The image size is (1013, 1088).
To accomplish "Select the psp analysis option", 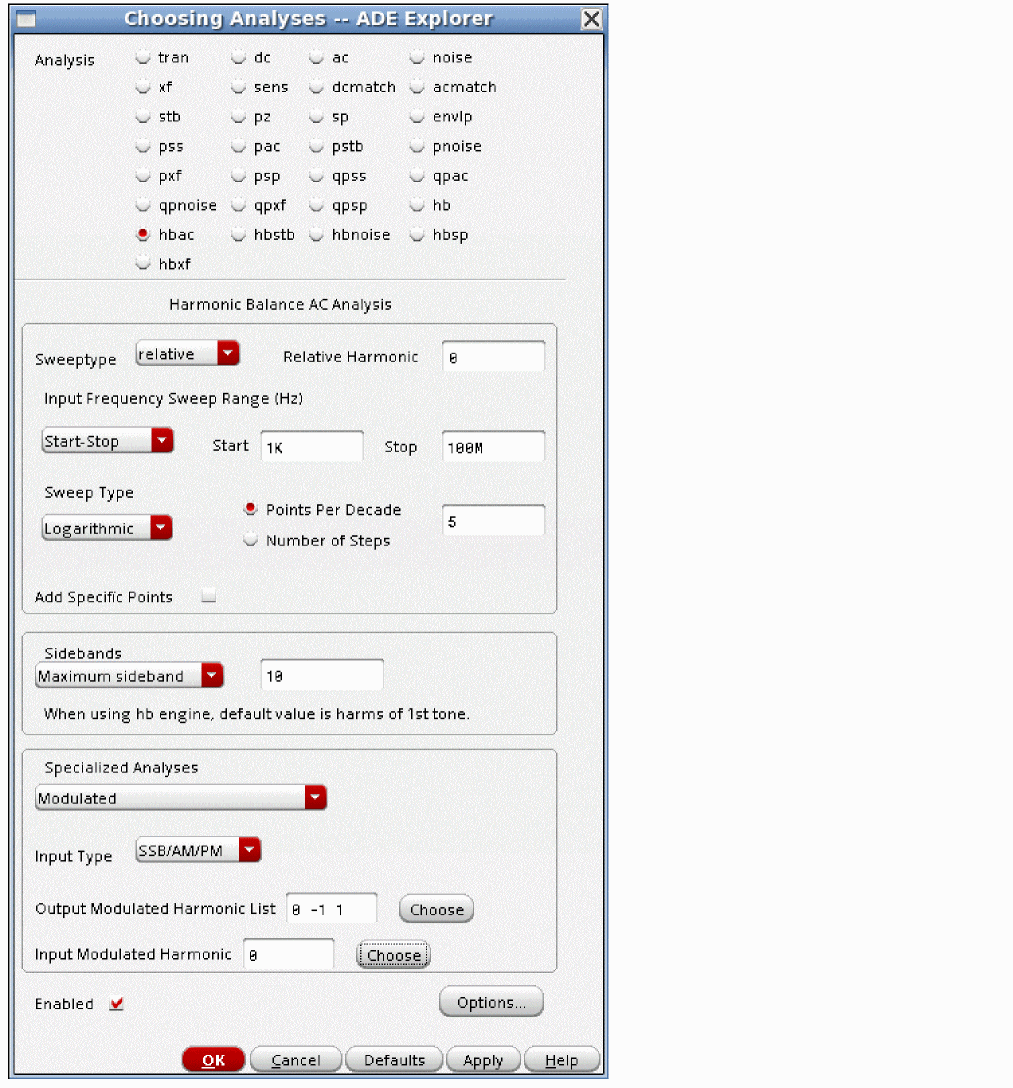I will (x=239, y=176).
